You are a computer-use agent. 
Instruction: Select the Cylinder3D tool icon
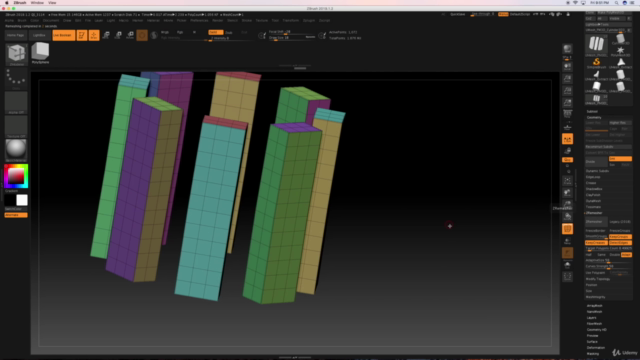tap(620, 39)
